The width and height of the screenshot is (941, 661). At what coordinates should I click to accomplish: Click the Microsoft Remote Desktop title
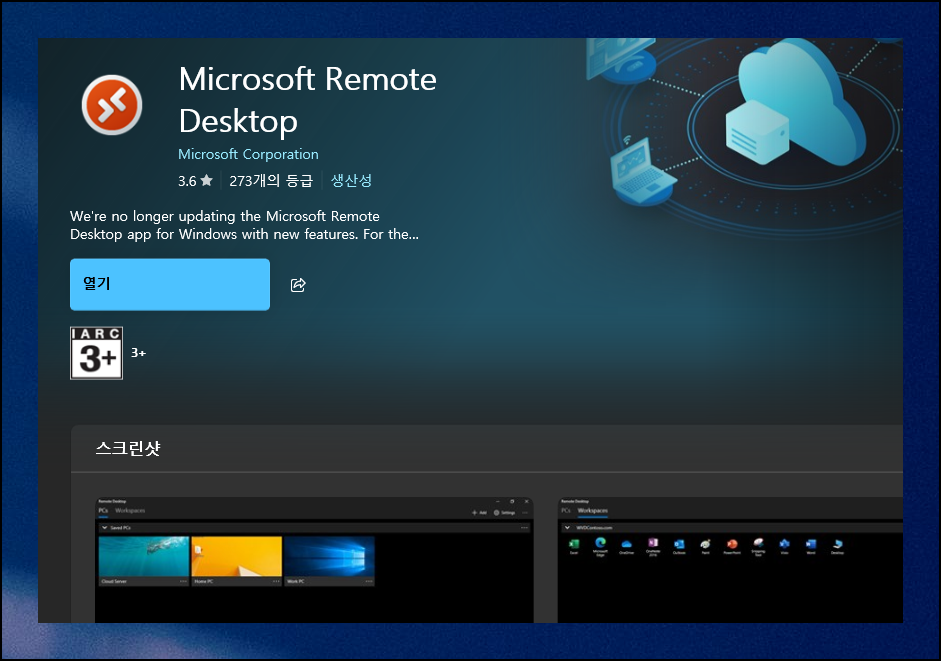307,100
